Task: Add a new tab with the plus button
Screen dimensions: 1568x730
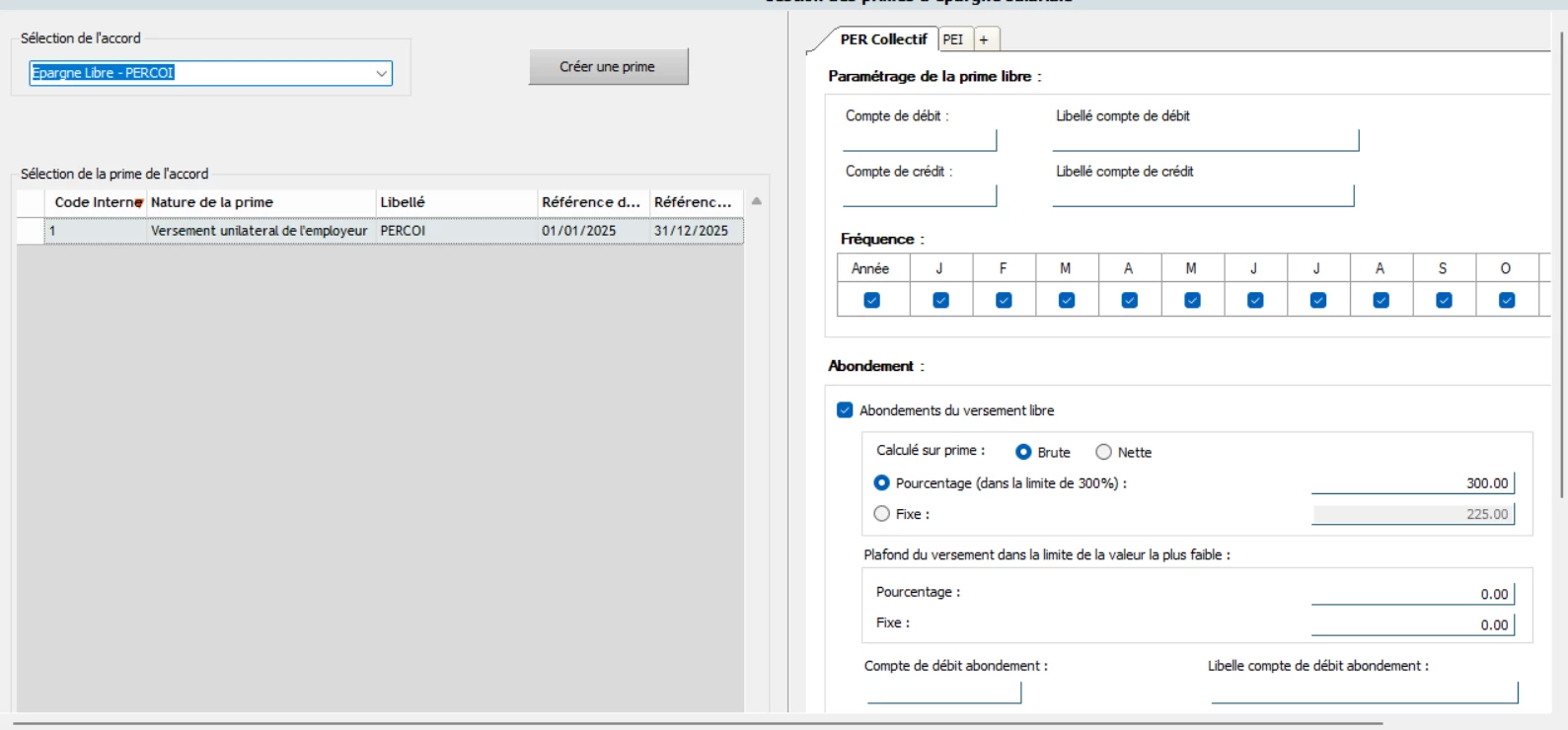Action: (985, 39)
